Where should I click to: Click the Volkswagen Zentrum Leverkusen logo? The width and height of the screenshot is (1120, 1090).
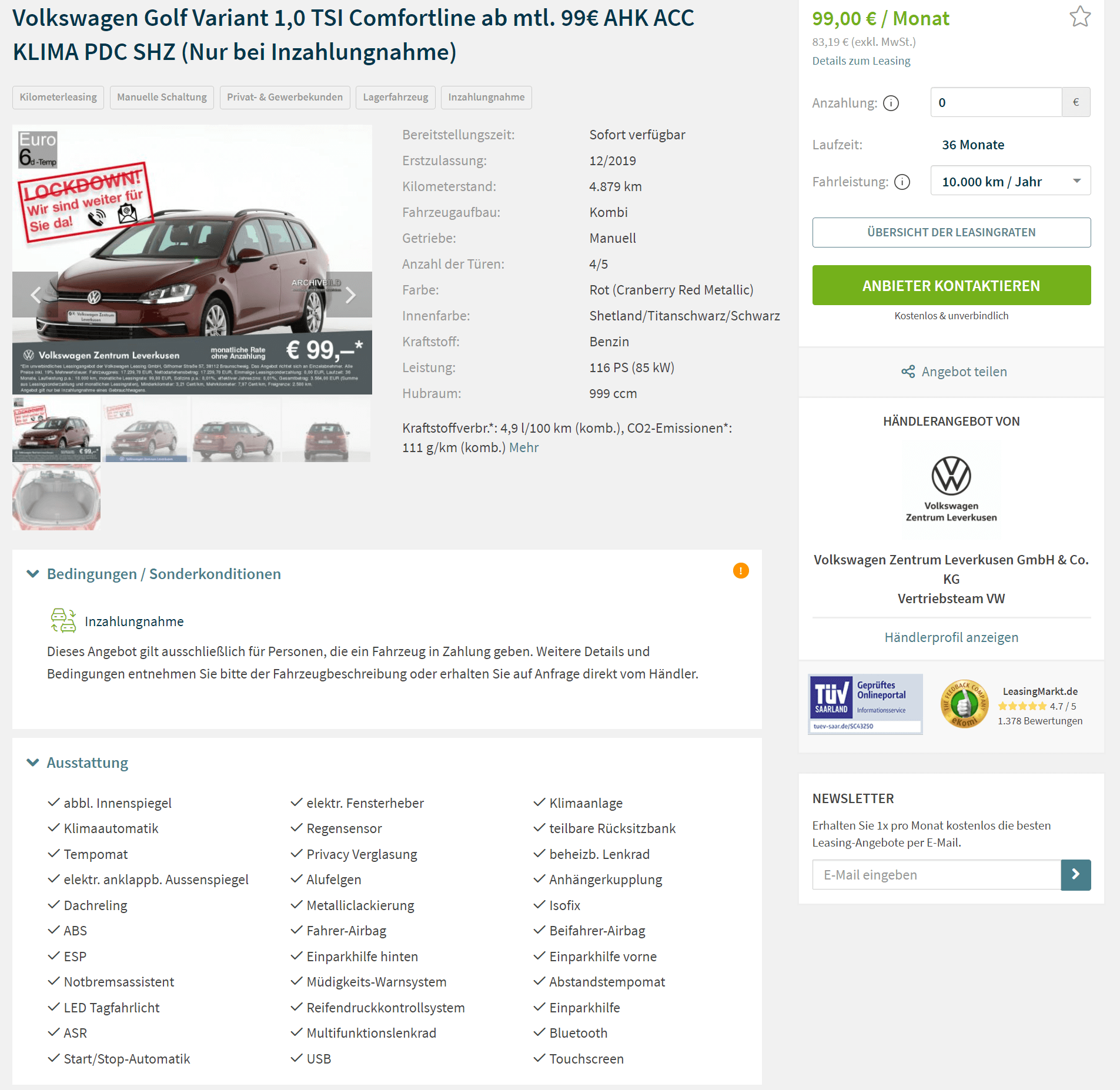[951, 489]
